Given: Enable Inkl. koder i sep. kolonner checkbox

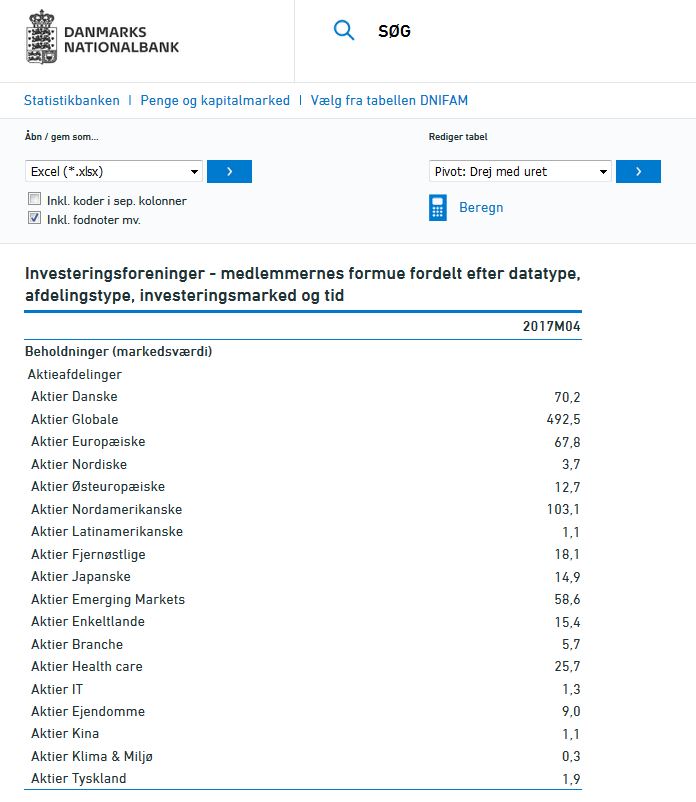Looking at the screenshot, I should pos(34,198).
